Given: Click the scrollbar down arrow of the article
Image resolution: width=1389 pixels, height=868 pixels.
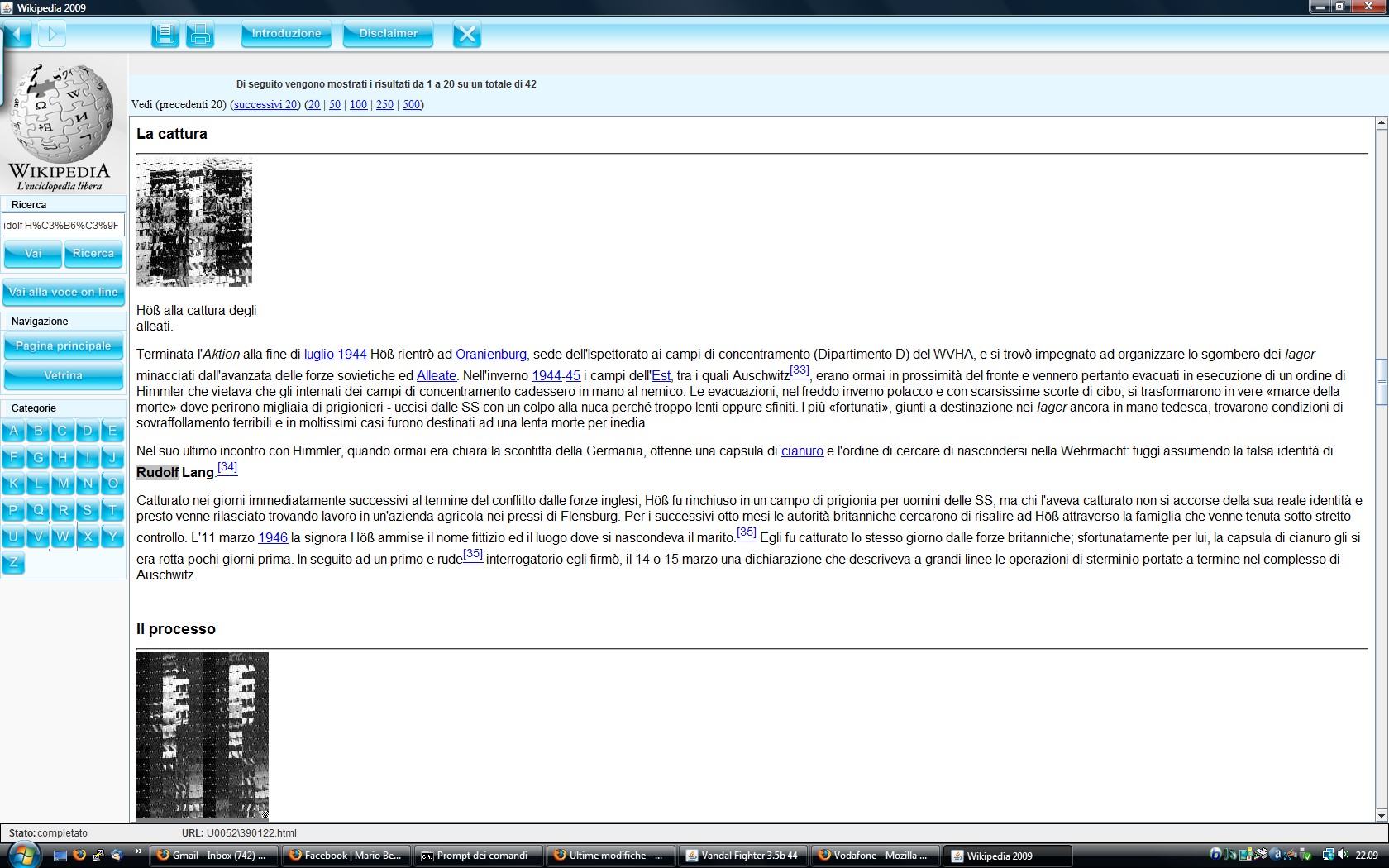Looking at the screenshot, I should [x=1381, y=815].
